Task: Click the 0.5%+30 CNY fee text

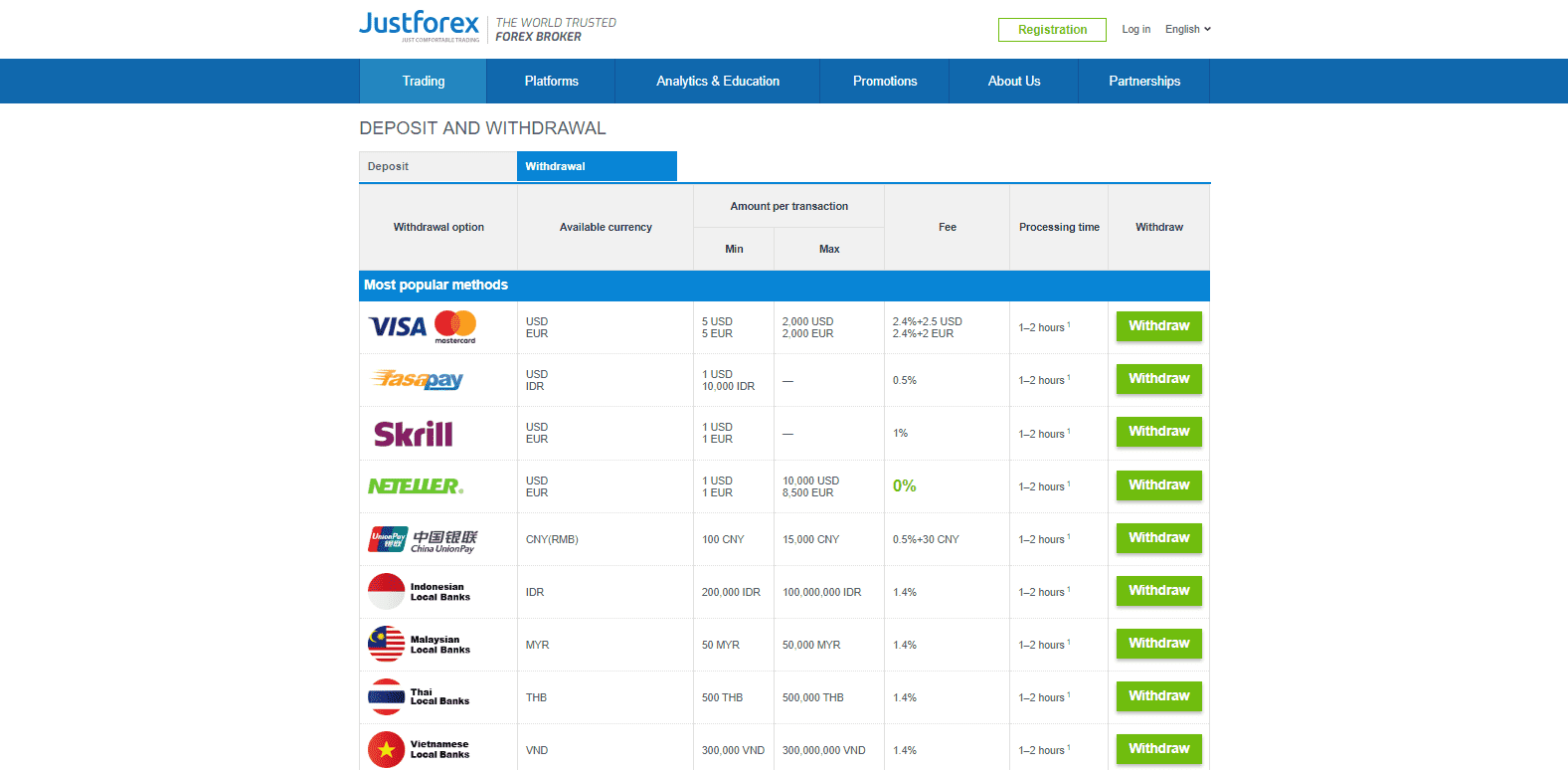Action: 926,540
